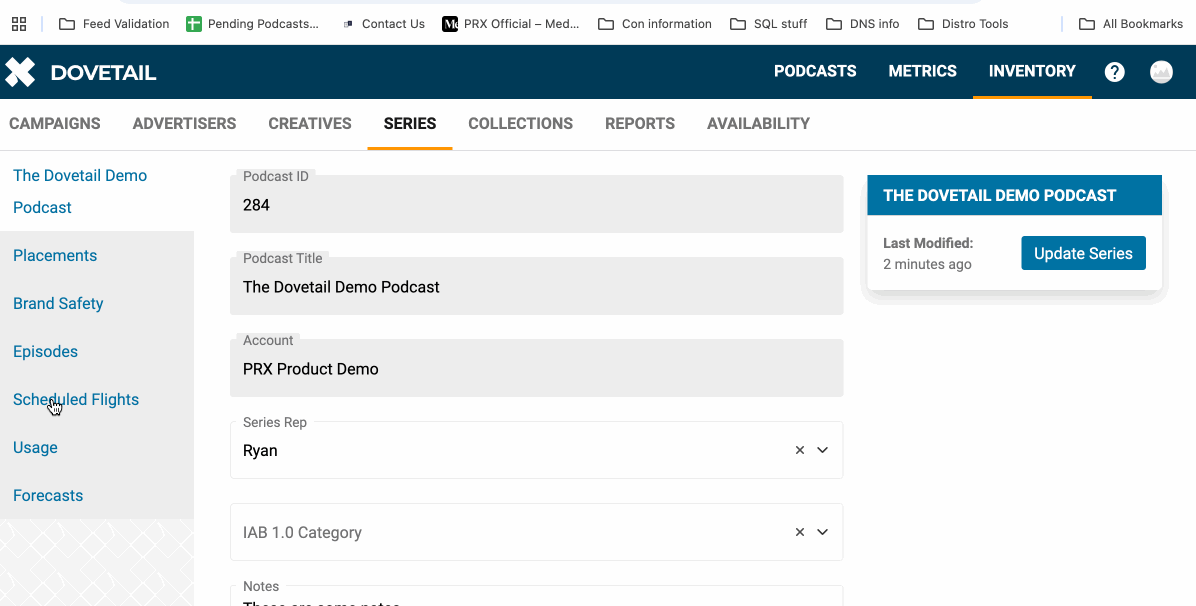Open the browser apps grid icon
The height and width of the screenshot is (606, 1196).
point(19,24)
